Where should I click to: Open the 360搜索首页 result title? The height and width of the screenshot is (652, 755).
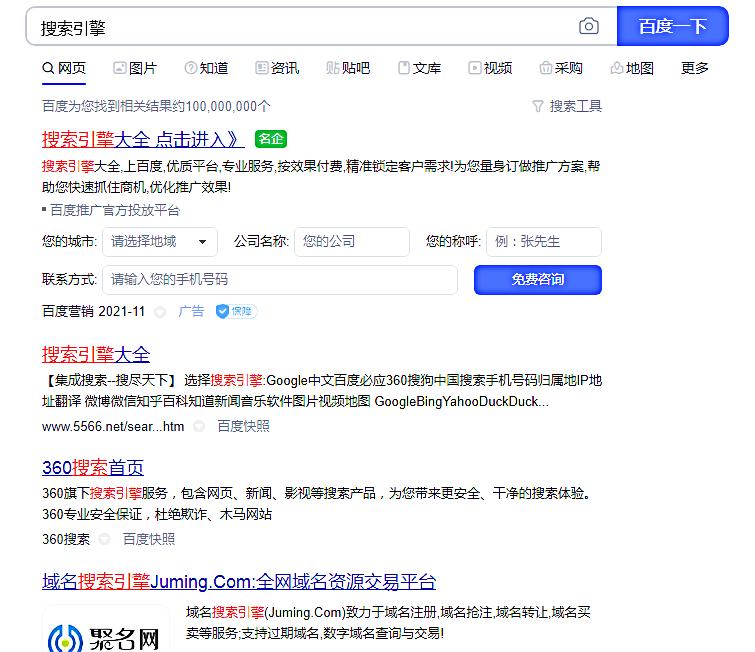click(93, 468)
